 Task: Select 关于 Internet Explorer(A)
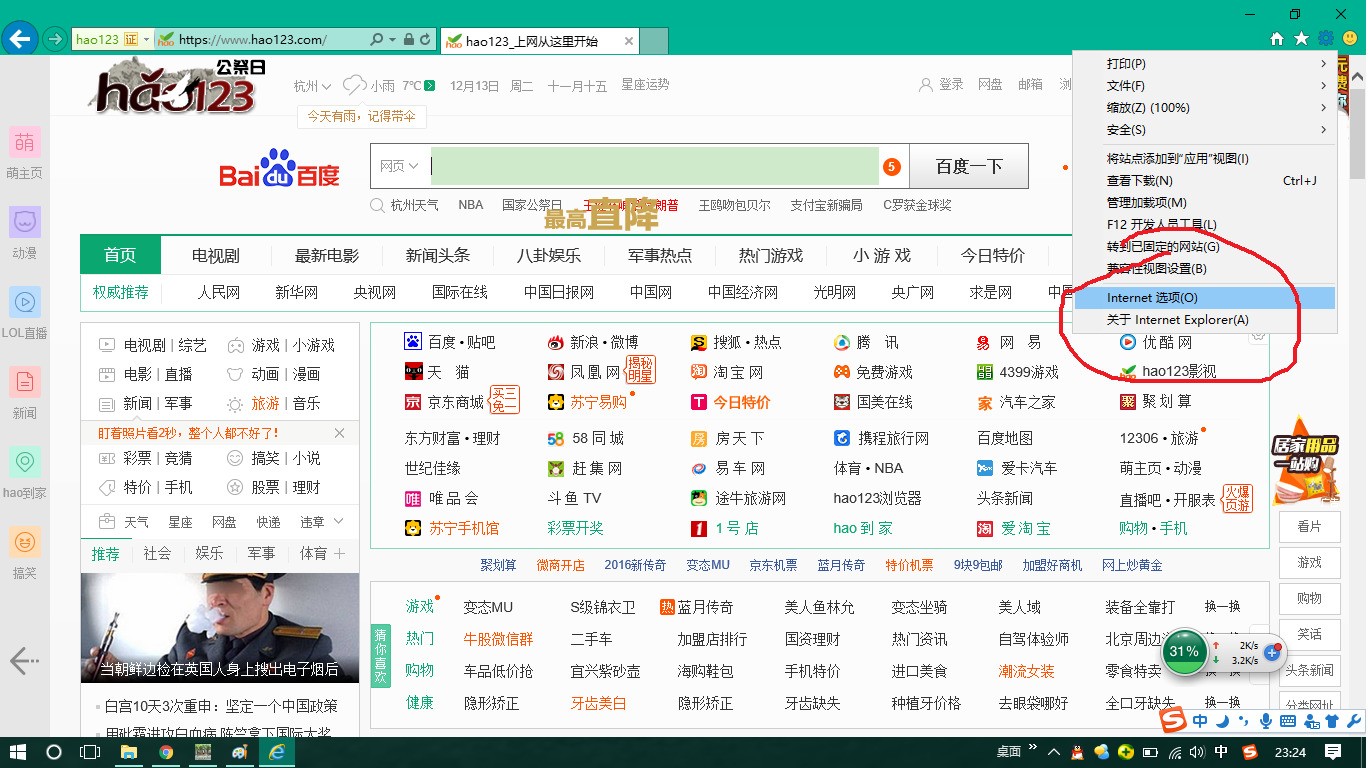pos(1203,320)
